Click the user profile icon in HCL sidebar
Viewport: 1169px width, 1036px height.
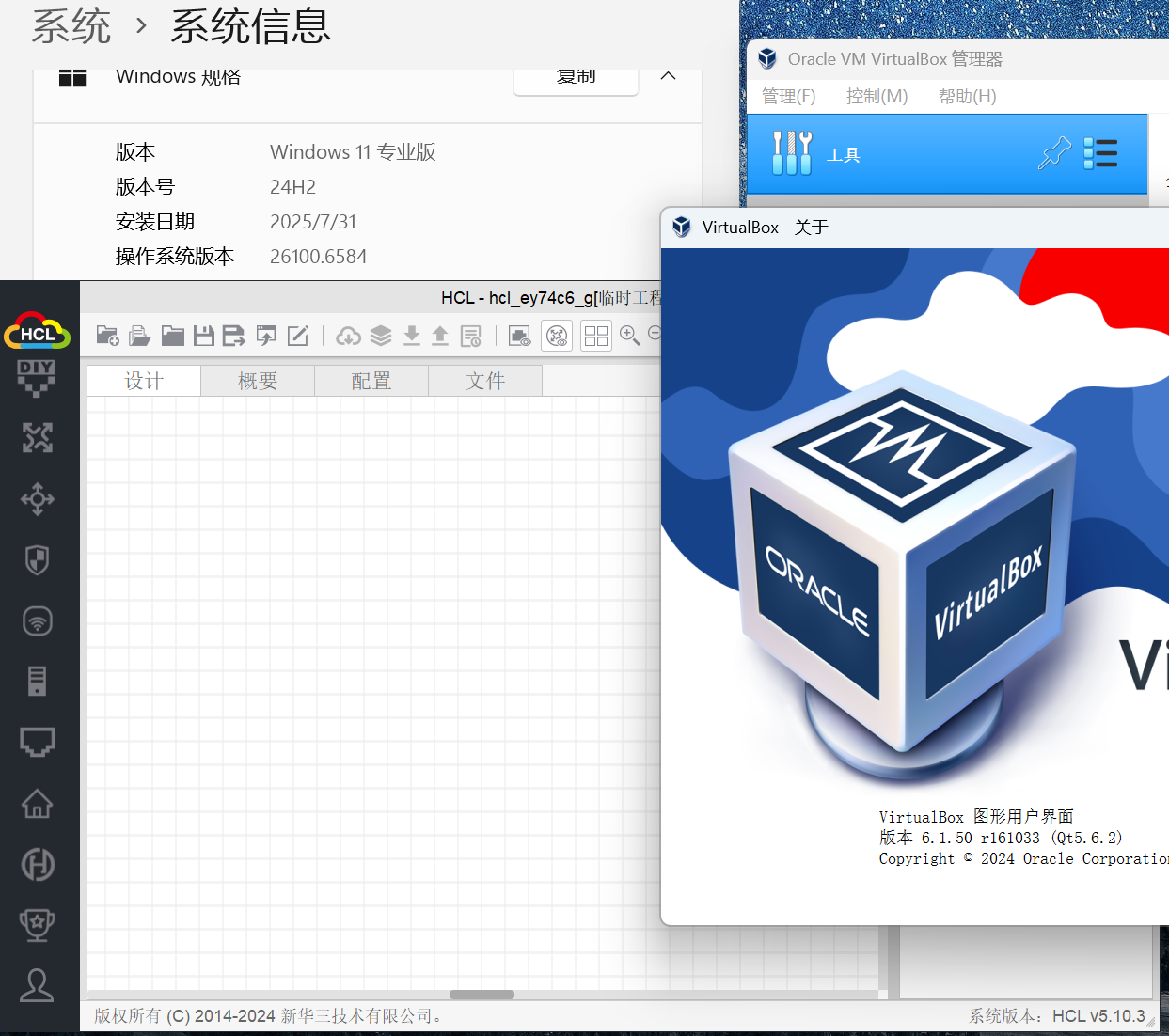point(37,985)
